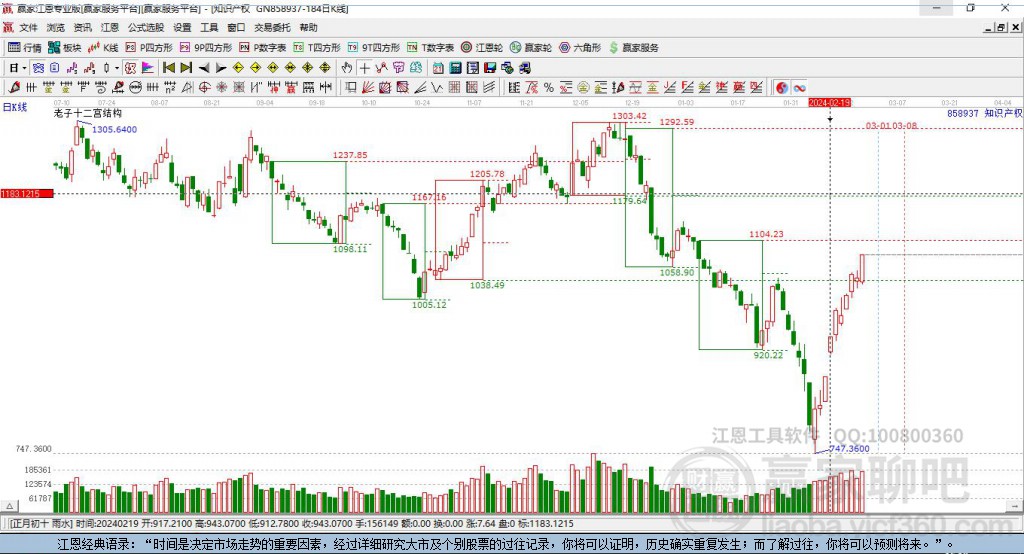
Task: Open the 交易委托 menu
Action: click(272, 27)
